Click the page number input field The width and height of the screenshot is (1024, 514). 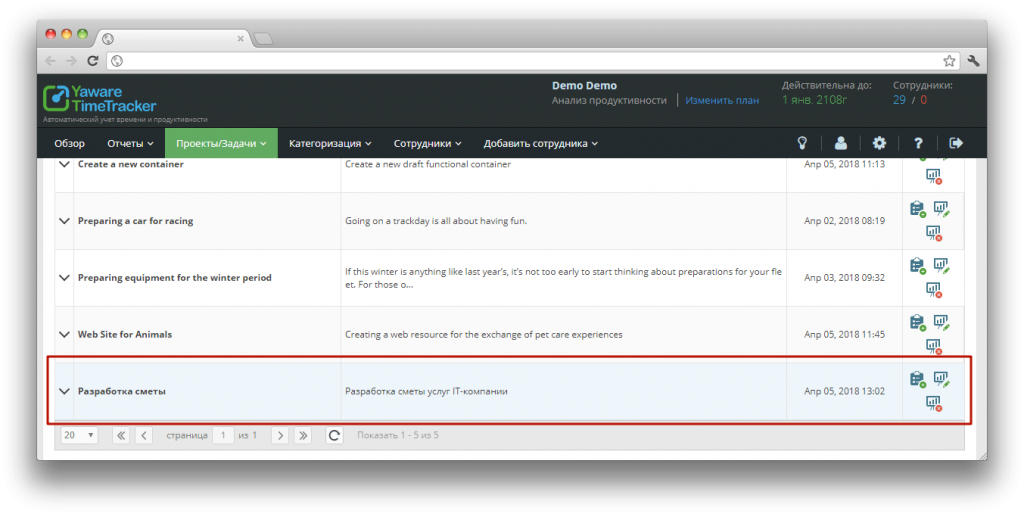coord(223,435)
